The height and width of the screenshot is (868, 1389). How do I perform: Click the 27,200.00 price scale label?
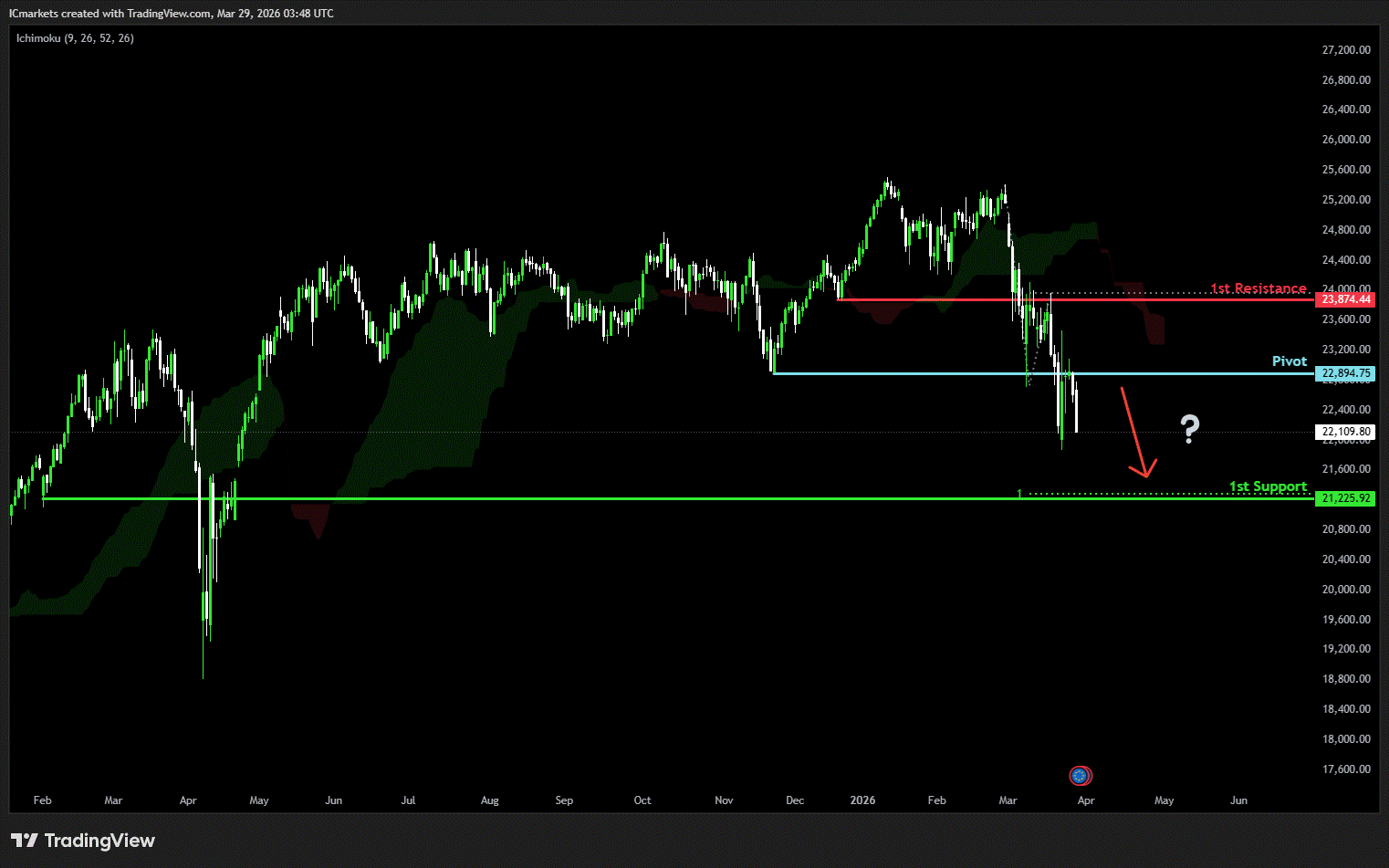[1346, 50]
